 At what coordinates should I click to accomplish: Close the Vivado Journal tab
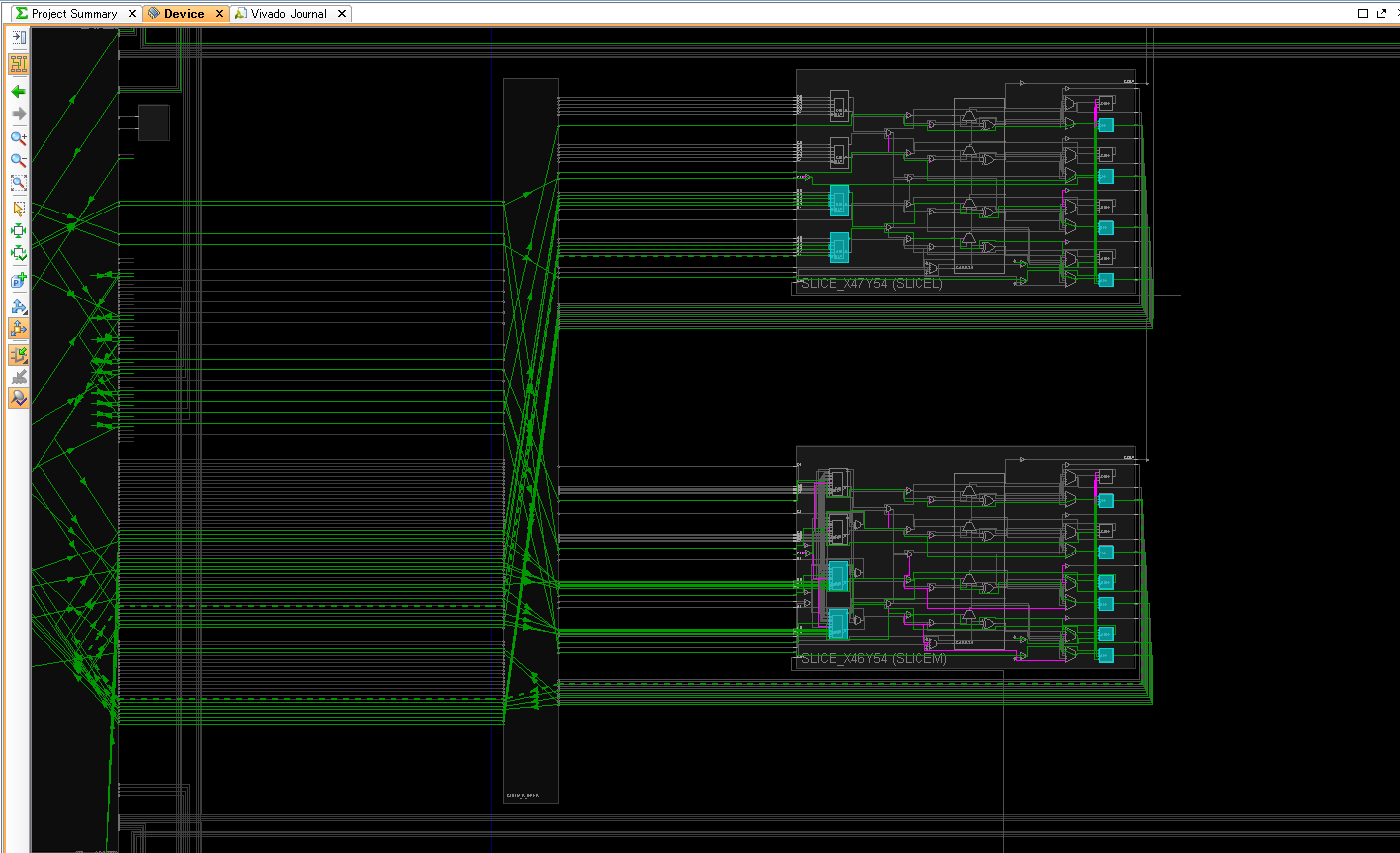click(341, 13)
